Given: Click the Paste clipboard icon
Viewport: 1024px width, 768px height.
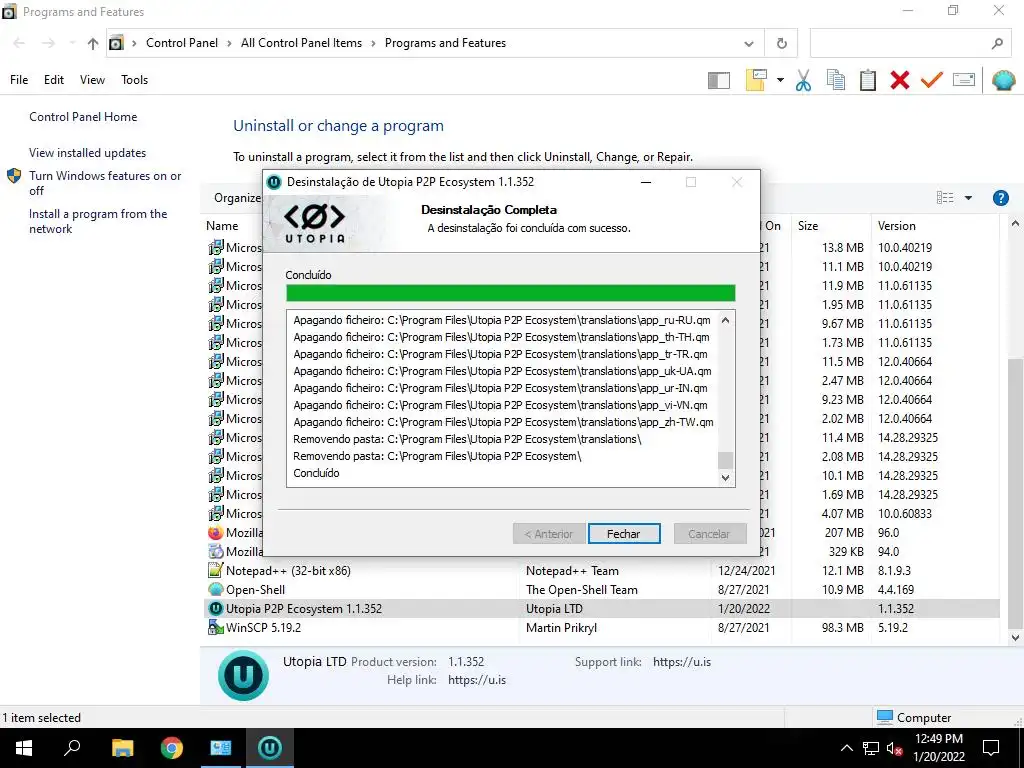Looking at the screenshot, I should 867,80.
